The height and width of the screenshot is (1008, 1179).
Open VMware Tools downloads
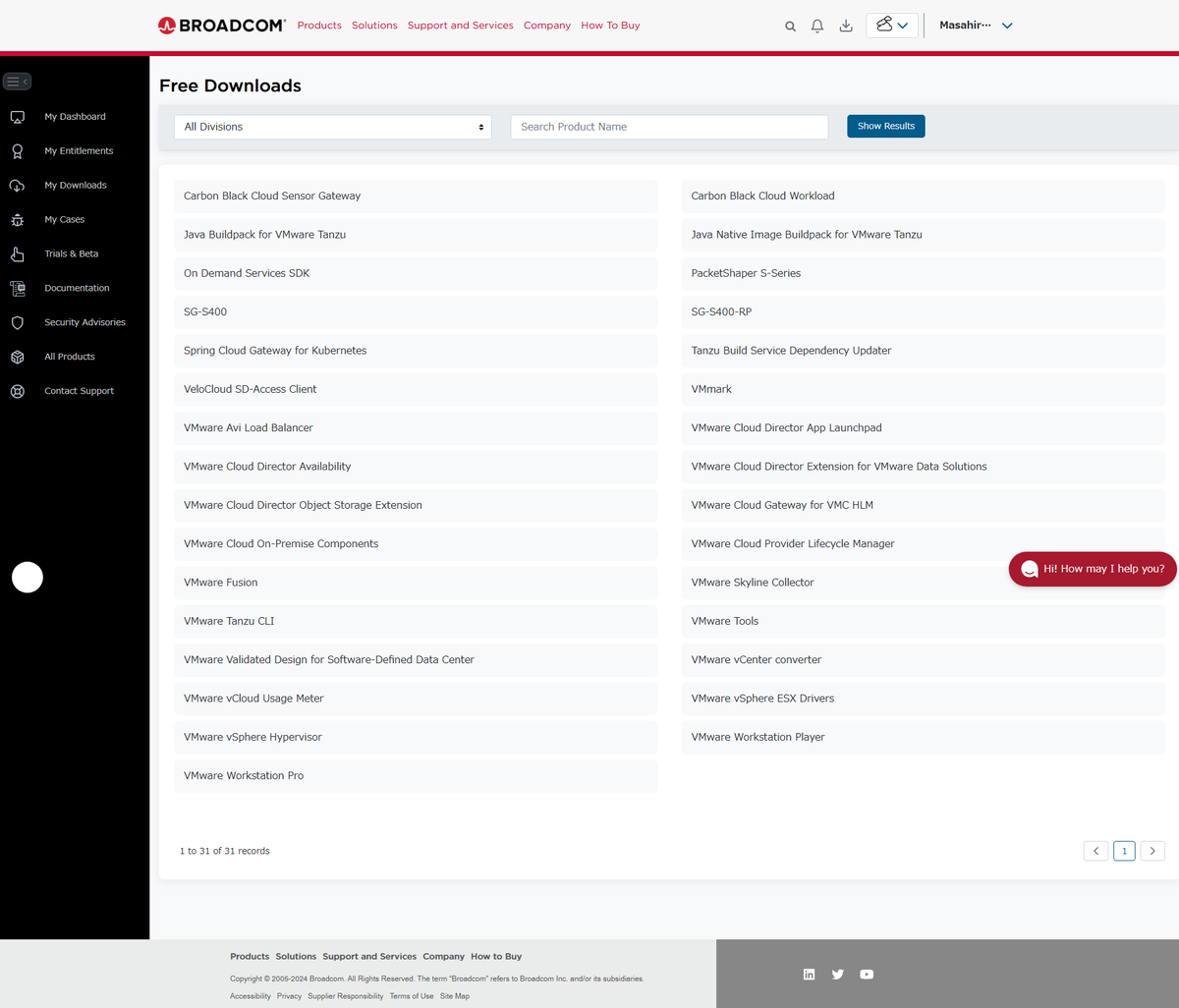coord(923,621)
